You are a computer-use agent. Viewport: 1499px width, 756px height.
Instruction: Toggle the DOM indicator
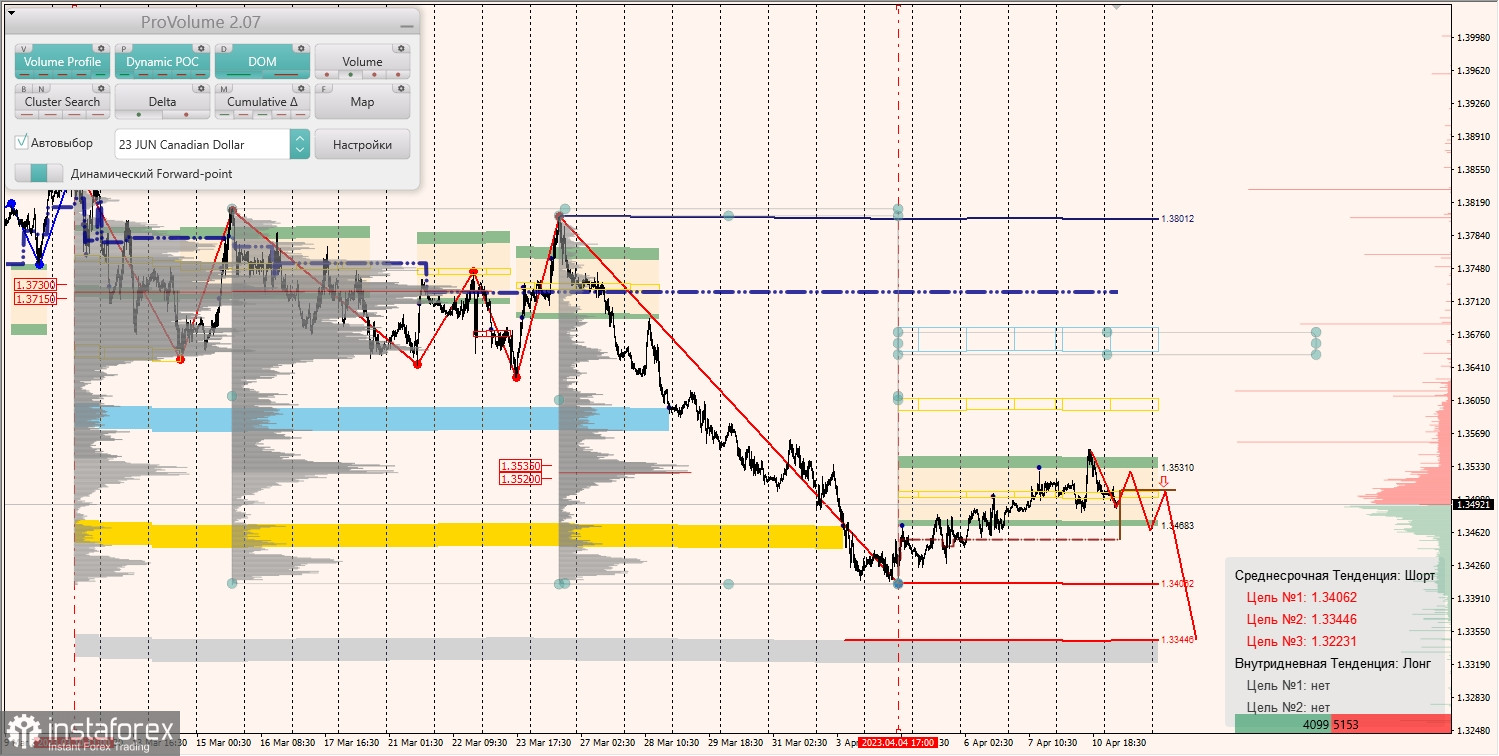(262, 62)
